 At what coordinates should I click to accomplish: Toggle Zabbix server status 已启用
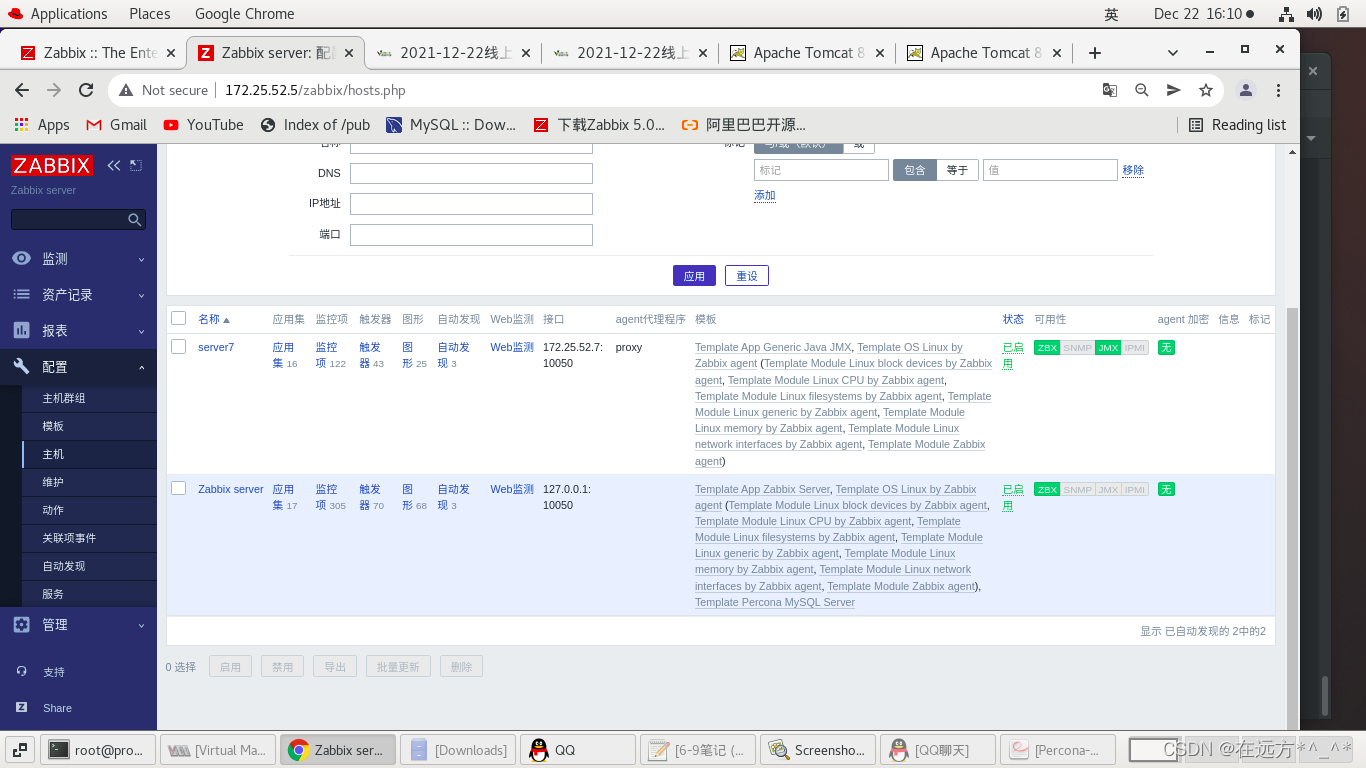1013,497
